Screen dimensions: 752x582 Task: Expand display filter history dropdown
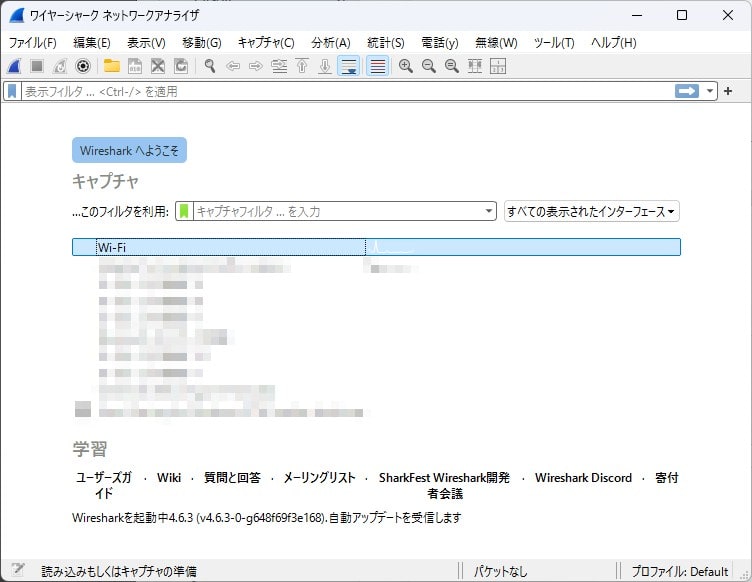point(710,91)
